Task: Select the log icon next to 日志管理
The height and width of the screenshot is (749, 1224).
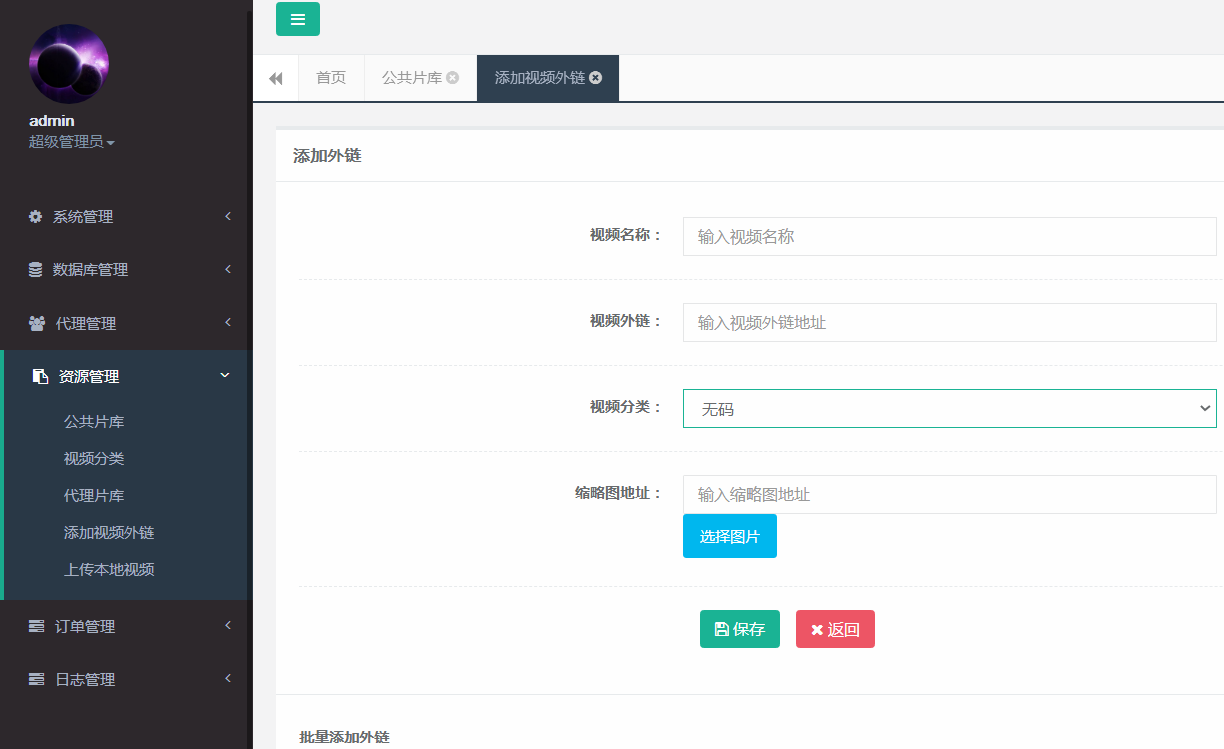Action: (34, 679)
